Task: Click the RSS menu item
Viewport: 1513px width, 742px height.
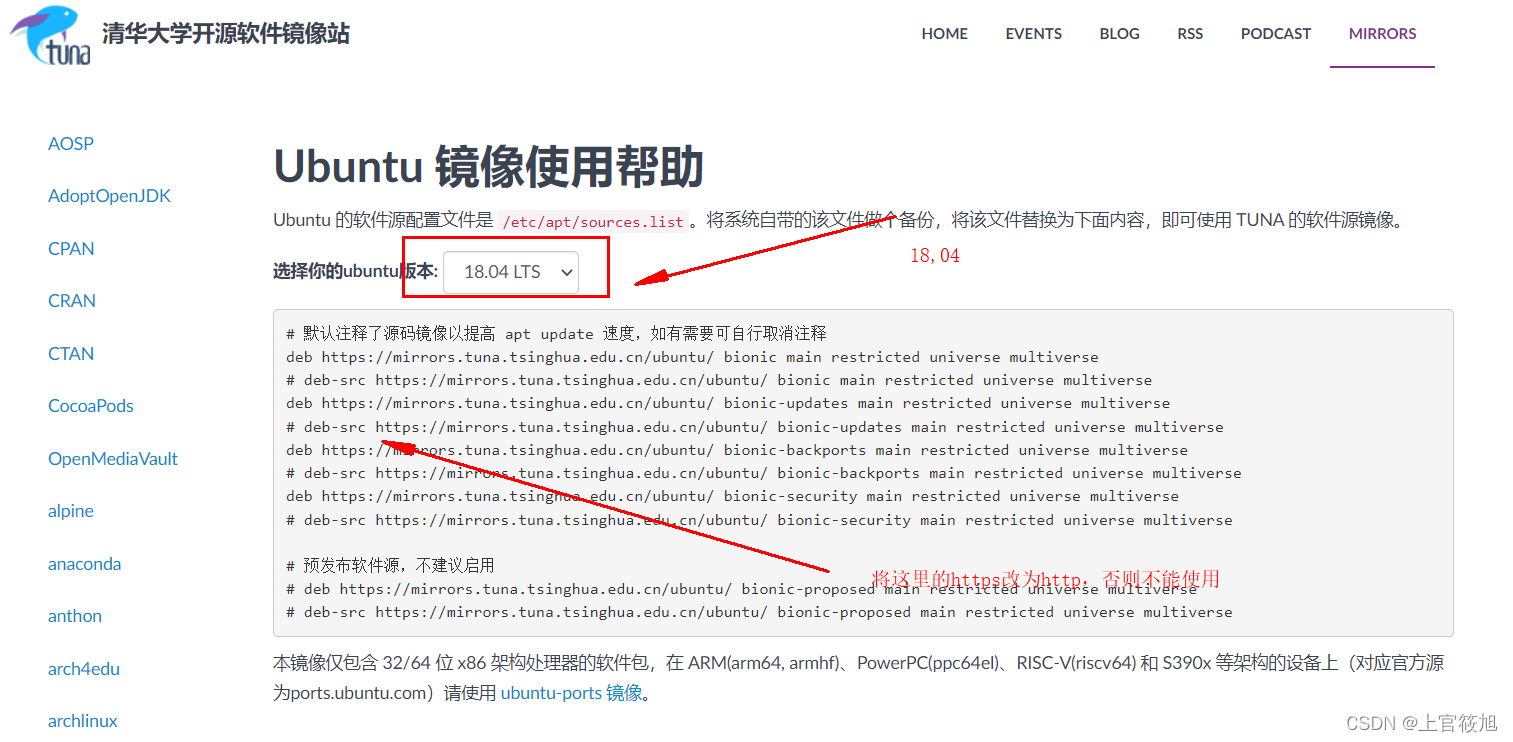Action: [1189, 33]
